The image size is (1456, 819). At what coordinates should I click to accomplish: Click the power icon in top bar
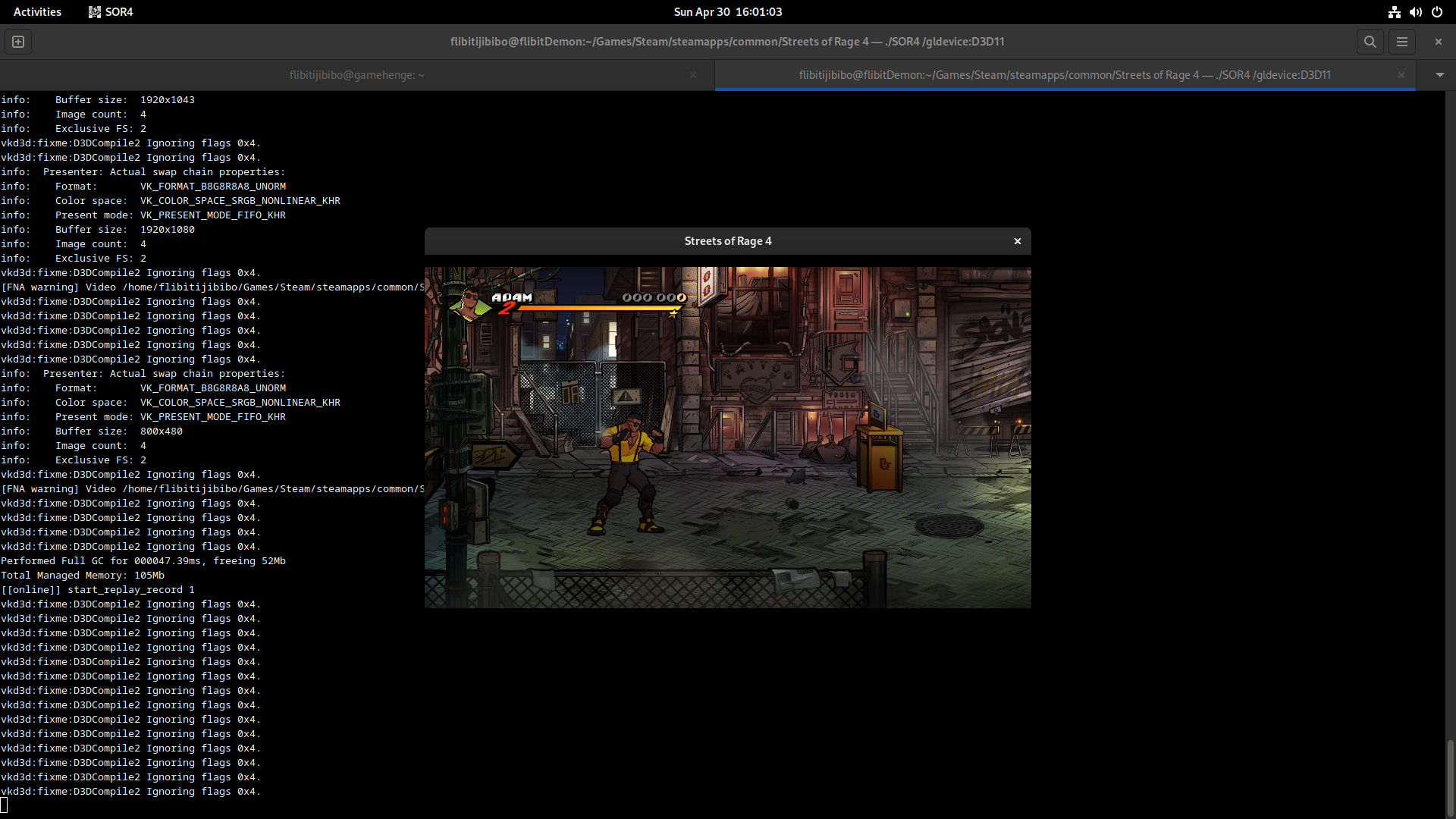[x=1436, y=12]
